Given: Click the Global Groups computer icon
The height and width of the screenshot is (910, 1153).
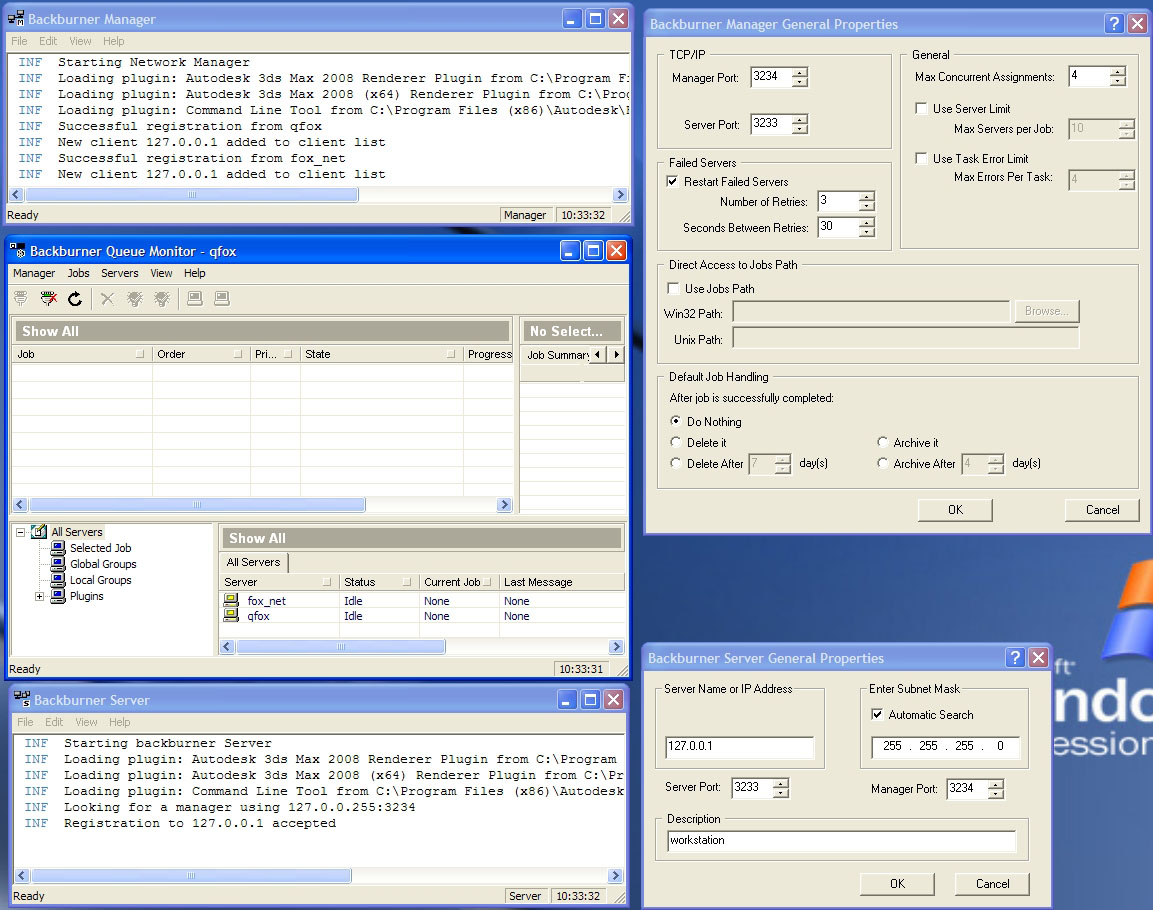Looking at the screenshot, I should click(58, 564).
